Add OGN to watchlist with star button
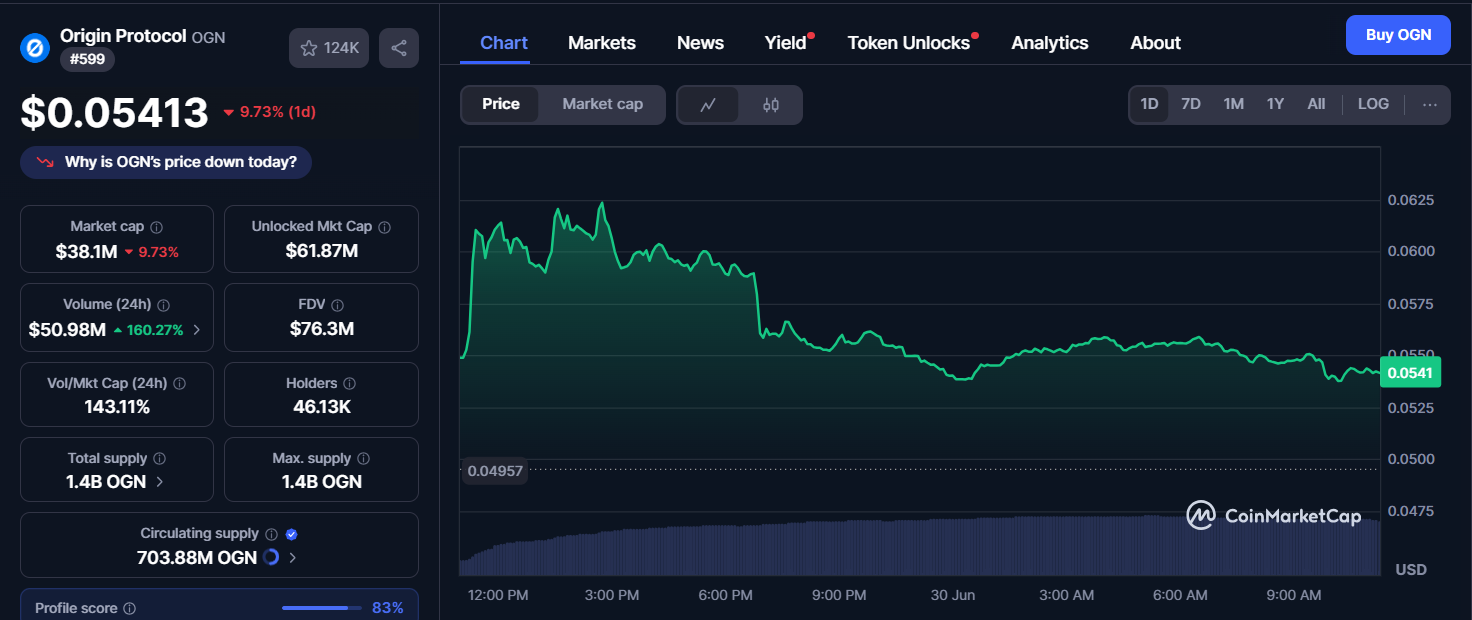 coord(330,48)
